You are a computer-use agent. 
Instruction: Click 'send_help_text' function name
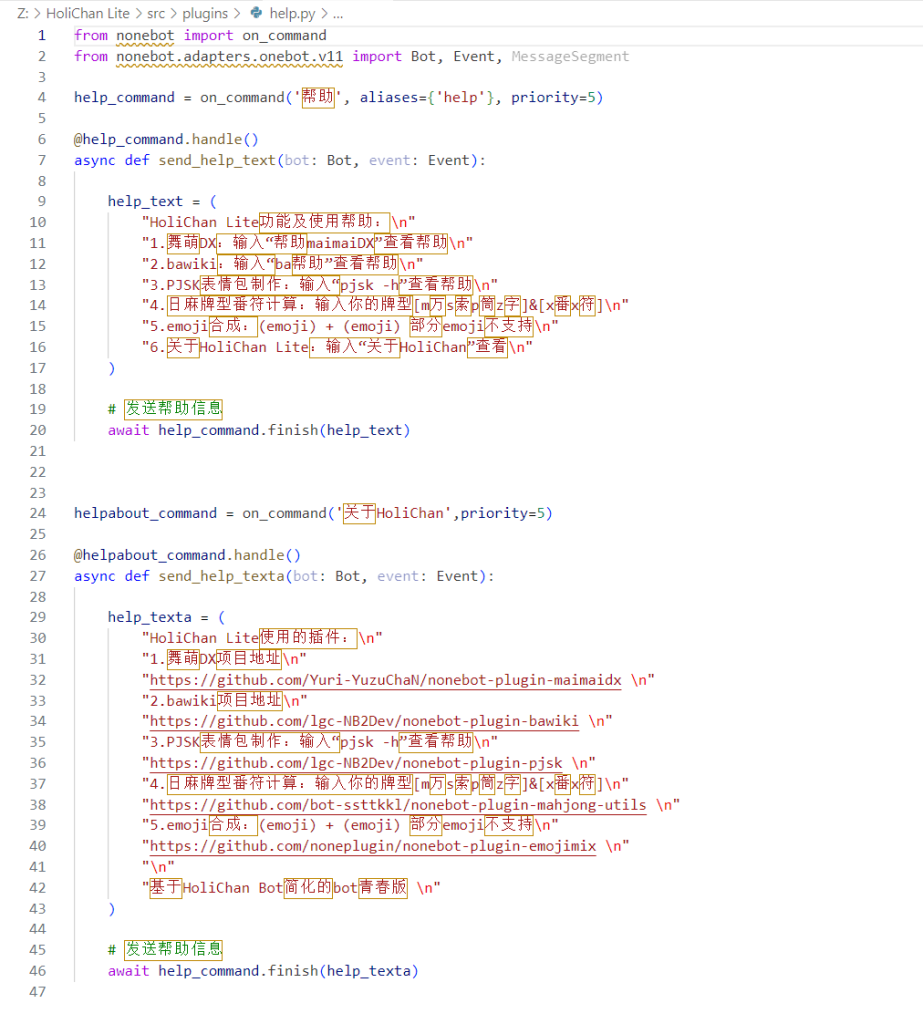[x=217, y=160]
